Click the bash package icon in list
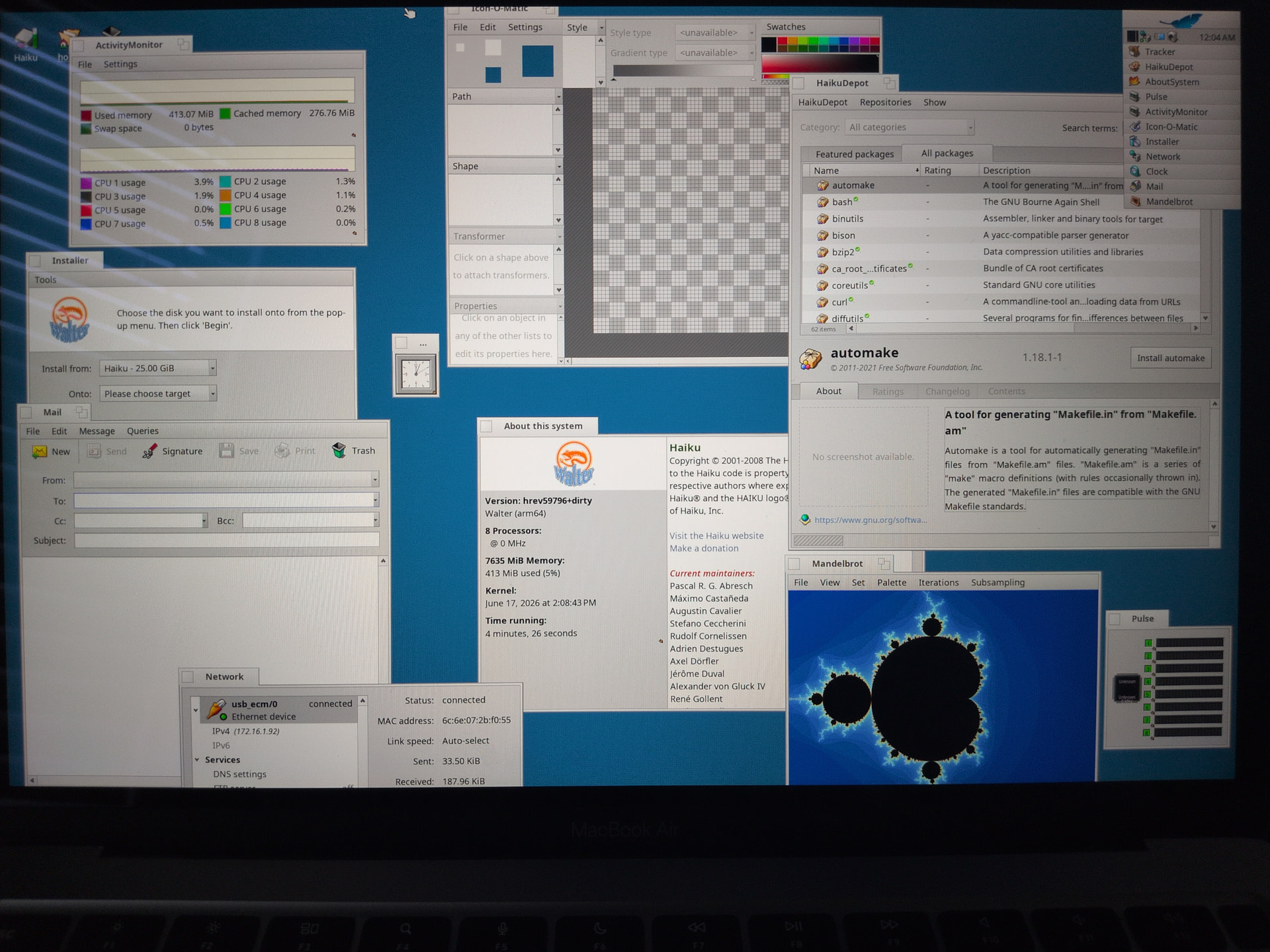 [x=822, y=202]
